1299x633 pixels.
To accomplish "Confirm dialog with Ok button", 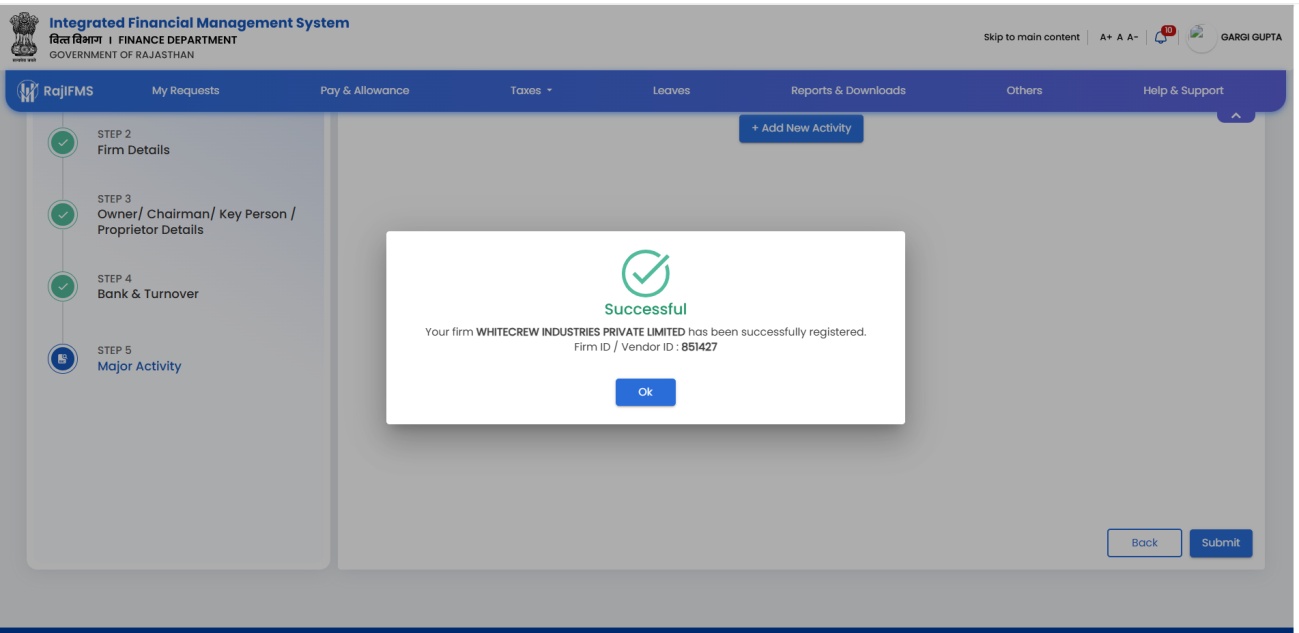I will click(645, 392).
